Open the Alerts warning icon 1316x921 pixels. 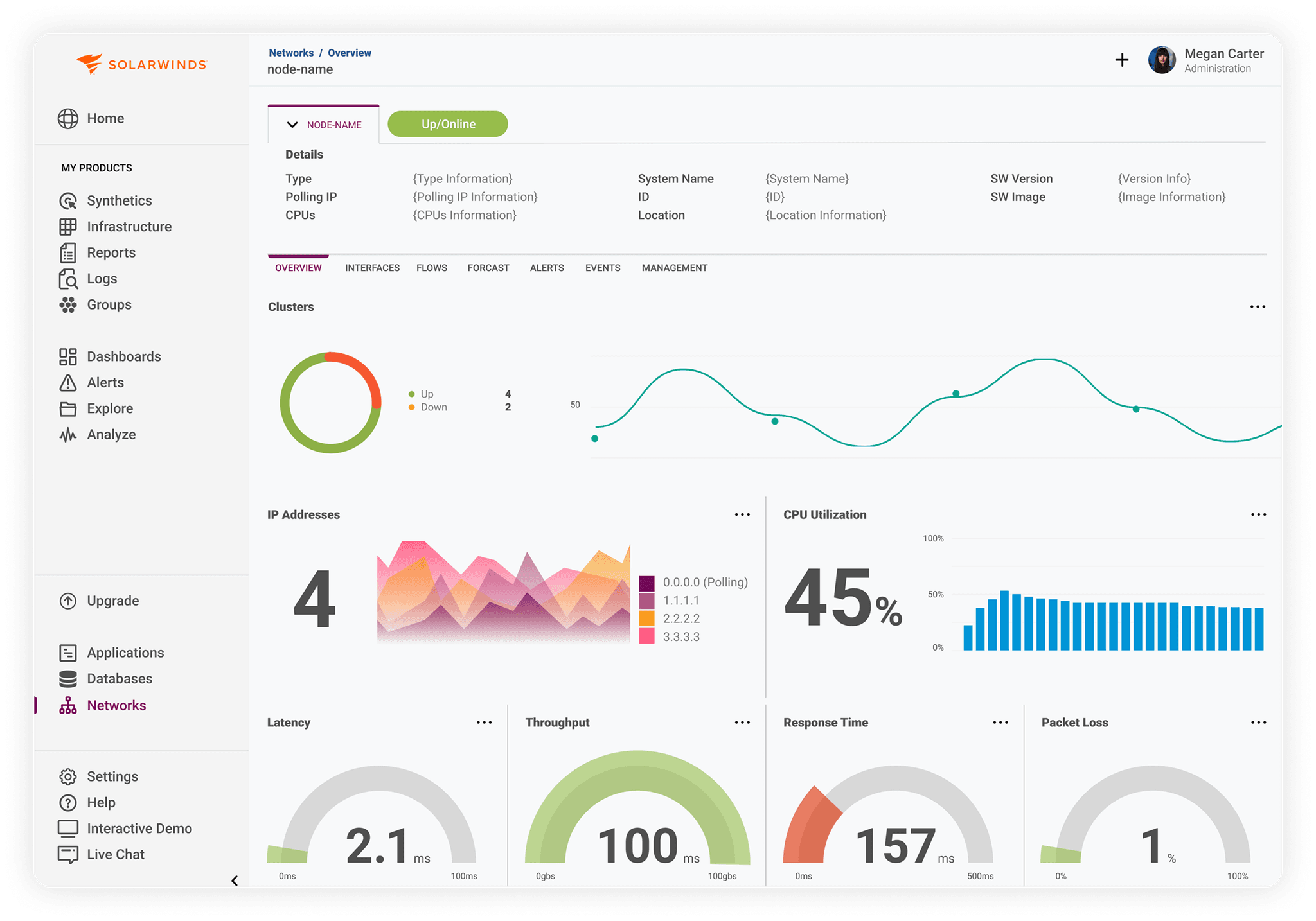(68, 382)
